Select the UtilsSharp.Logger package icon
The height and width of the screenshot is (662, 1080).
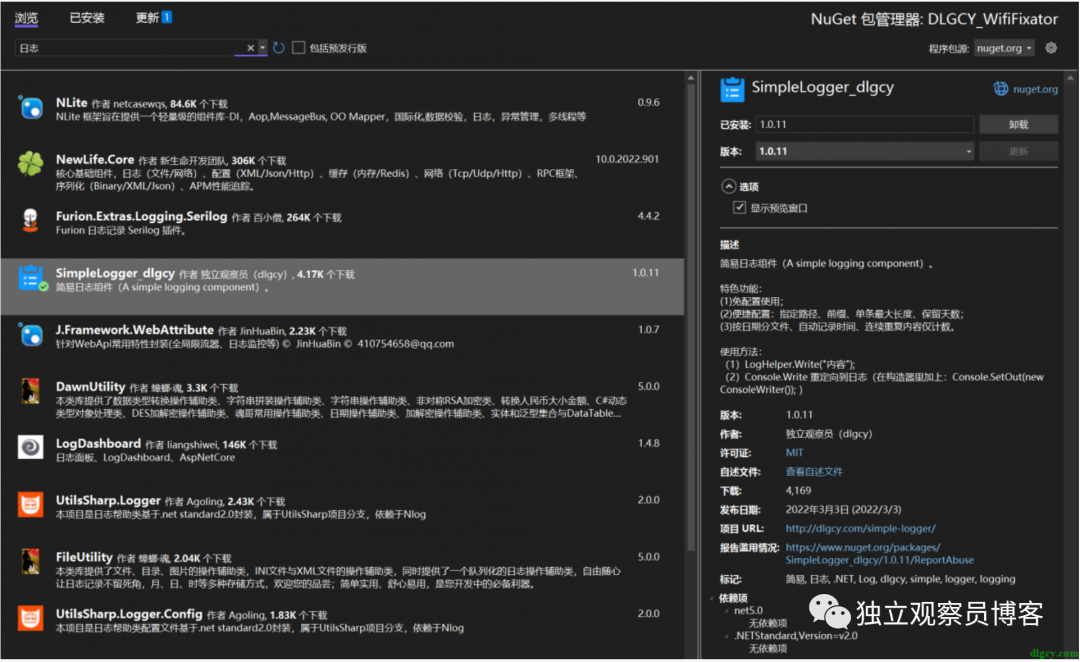[30, 505]
